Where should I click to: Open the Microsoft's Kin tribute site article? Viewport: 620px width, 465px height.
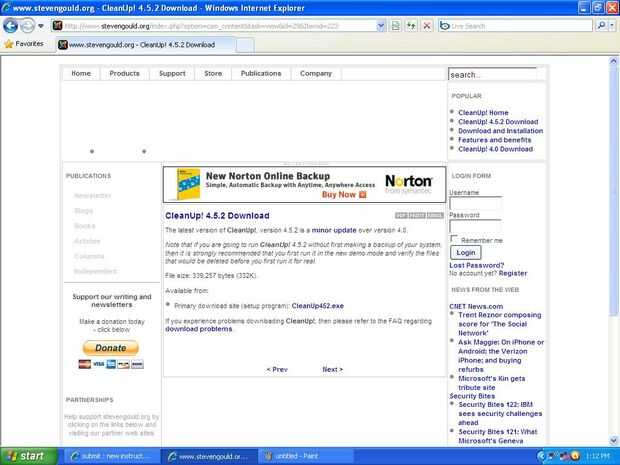click(491, 383)
